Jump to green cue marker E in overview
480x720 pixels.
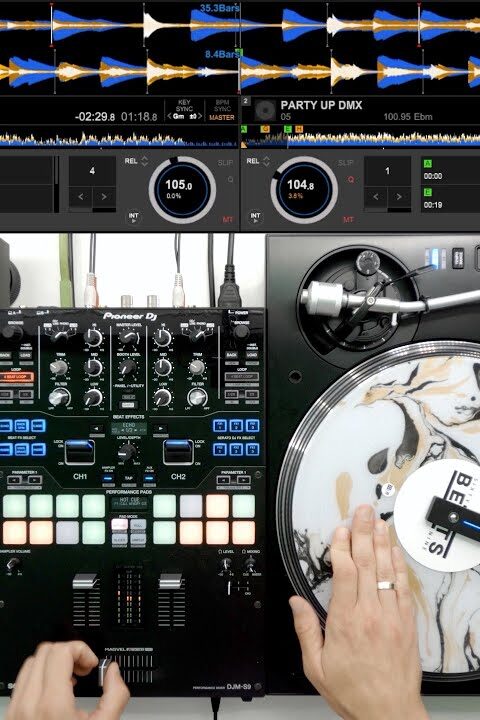coord(288,129)
